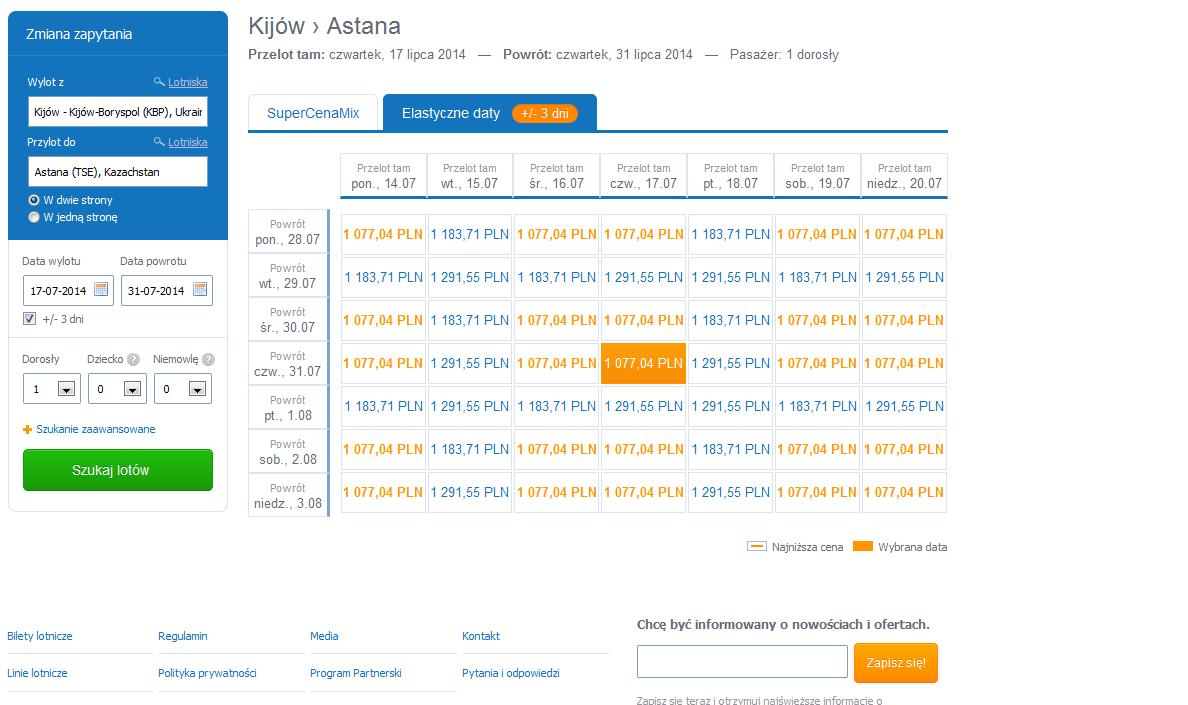Click the Zapisz się! button
The width and height of the screenshot is (1188, 705).
(896, 663)
